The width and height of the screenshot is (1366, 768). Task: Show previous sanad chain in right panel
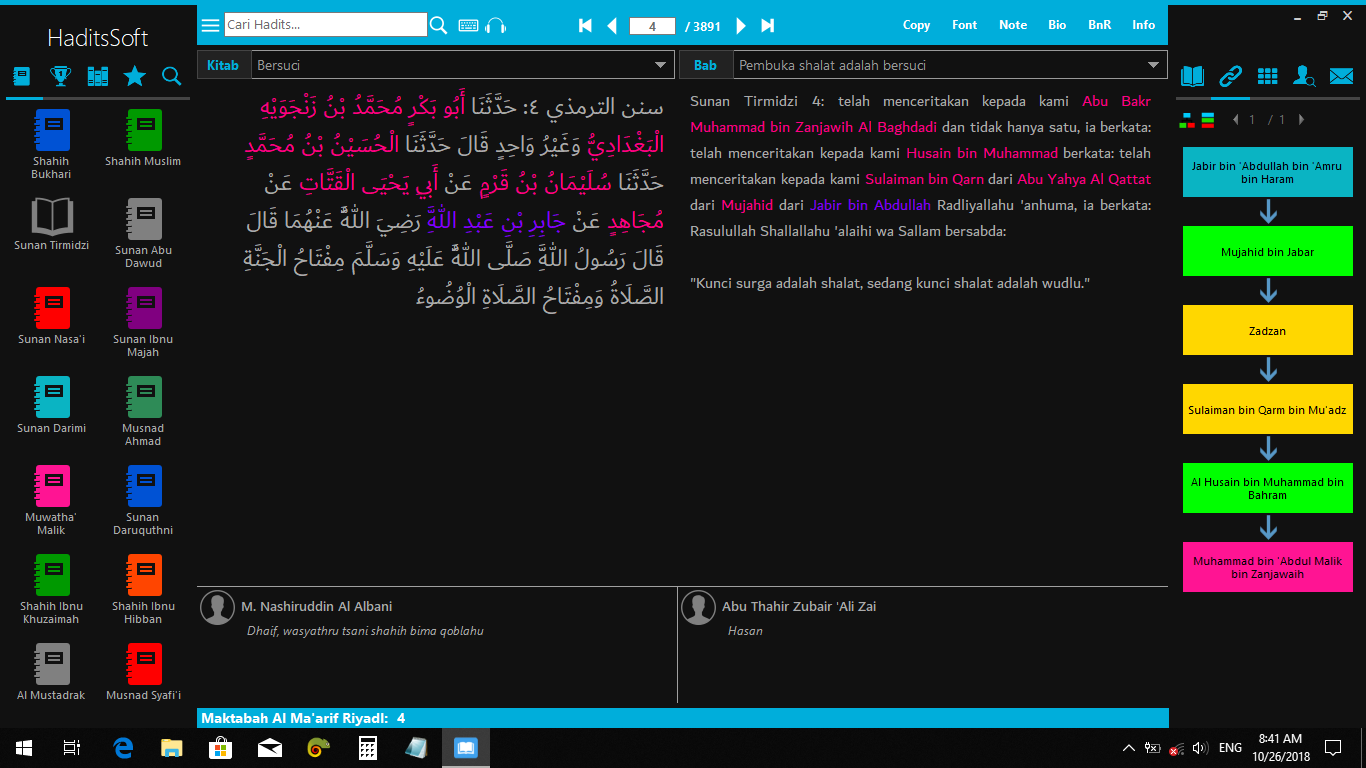(1237, 120)
